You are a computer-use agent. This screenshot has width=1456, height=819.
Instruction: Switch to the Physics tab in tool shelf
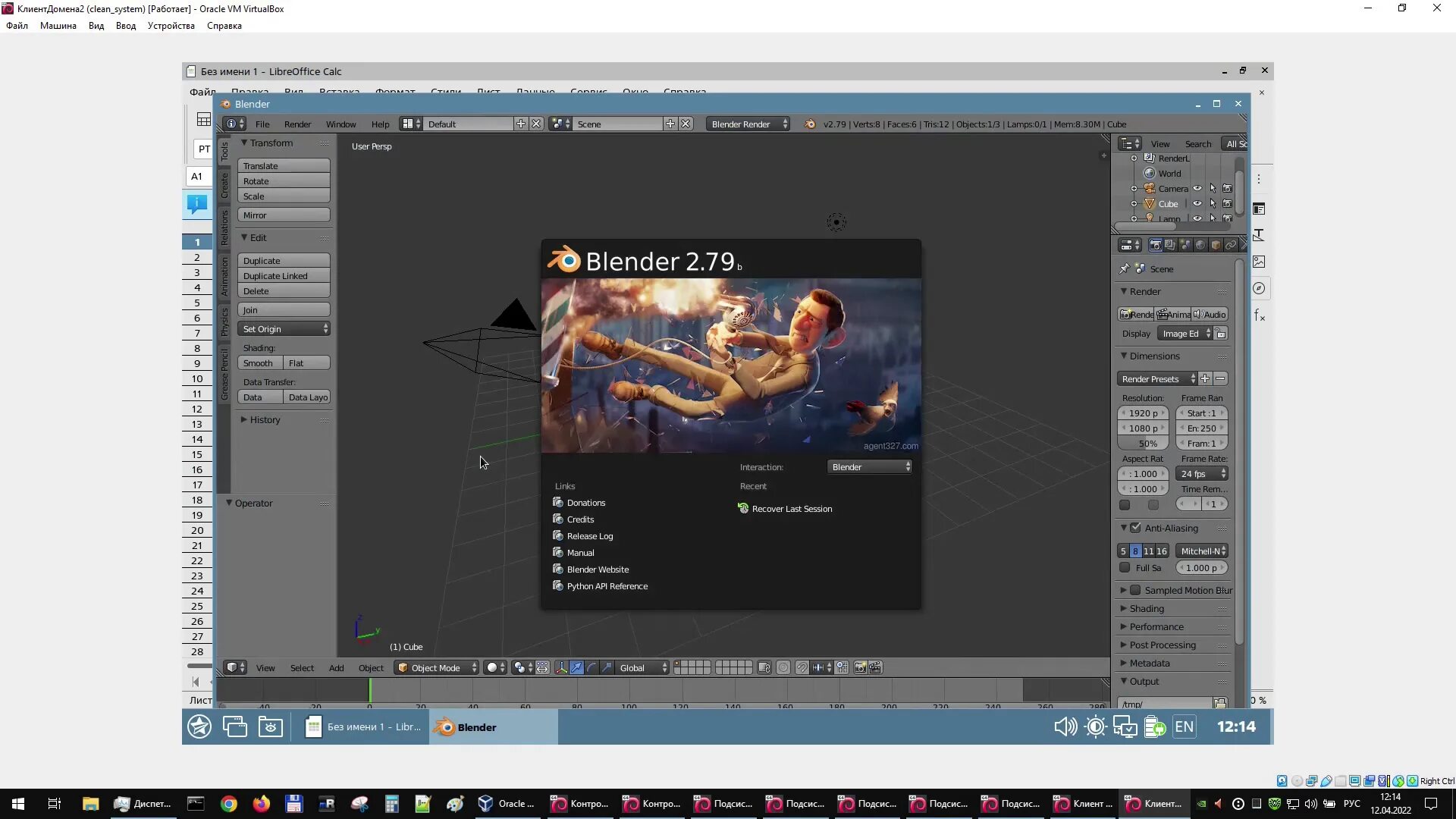tap(224, 321)
